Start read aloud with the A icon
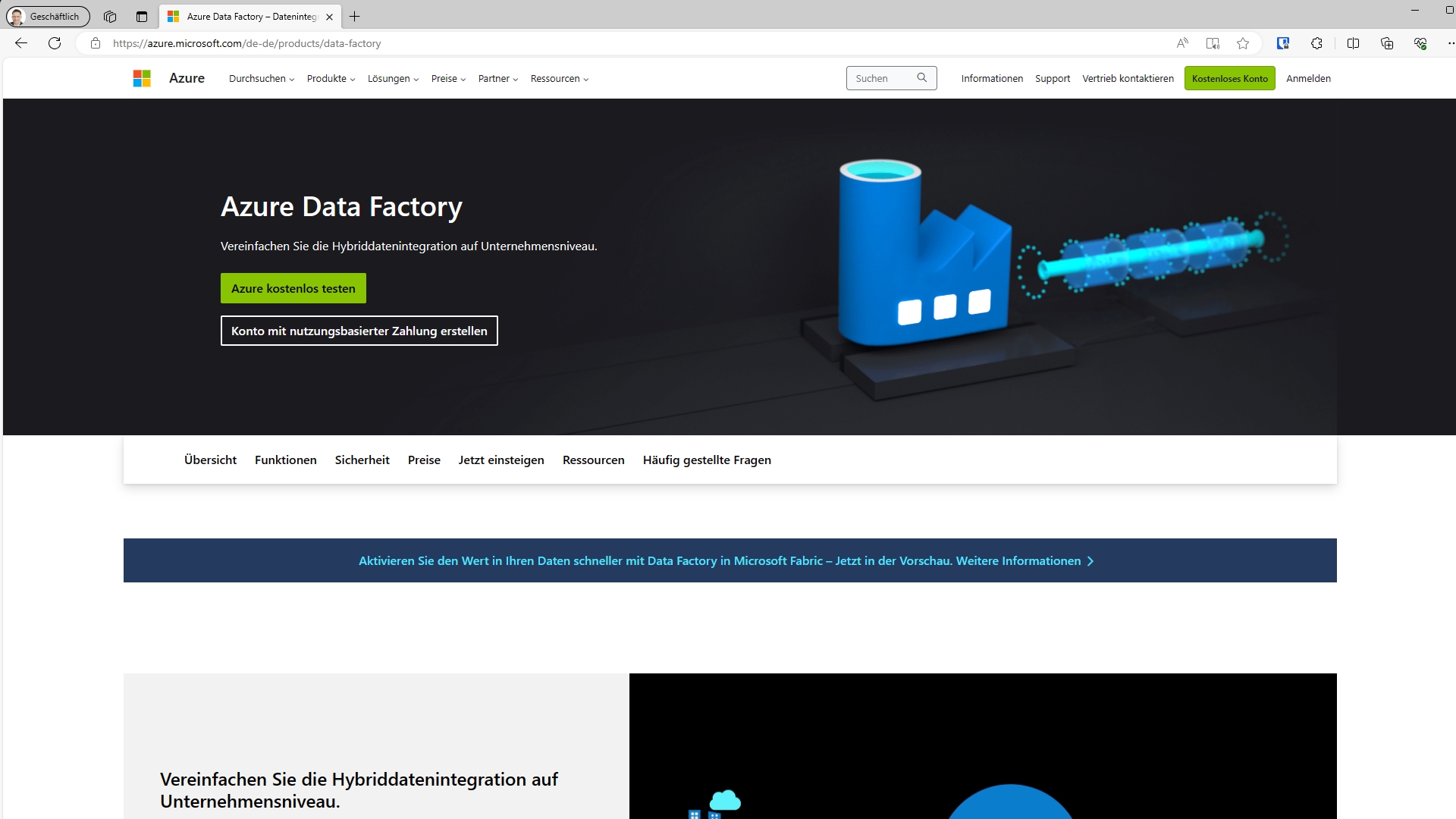 tap(1182, 43)
